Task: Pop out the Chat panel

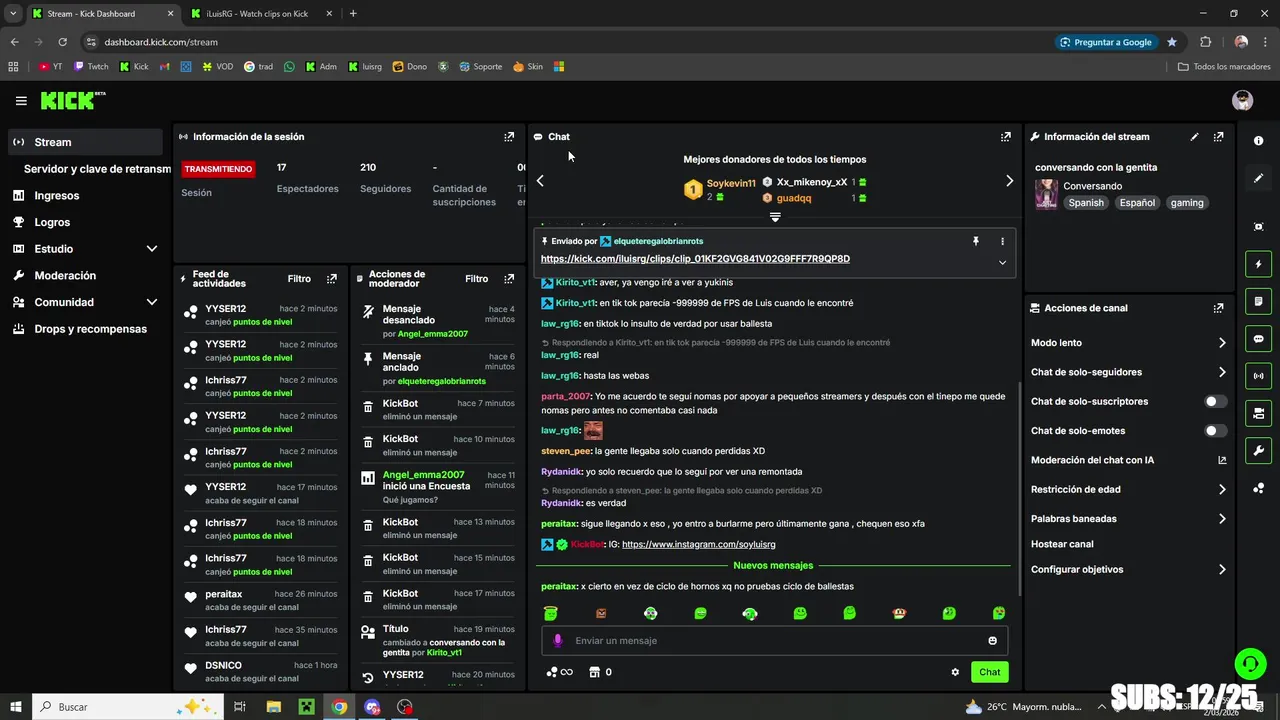Action: coord(1006,137)
